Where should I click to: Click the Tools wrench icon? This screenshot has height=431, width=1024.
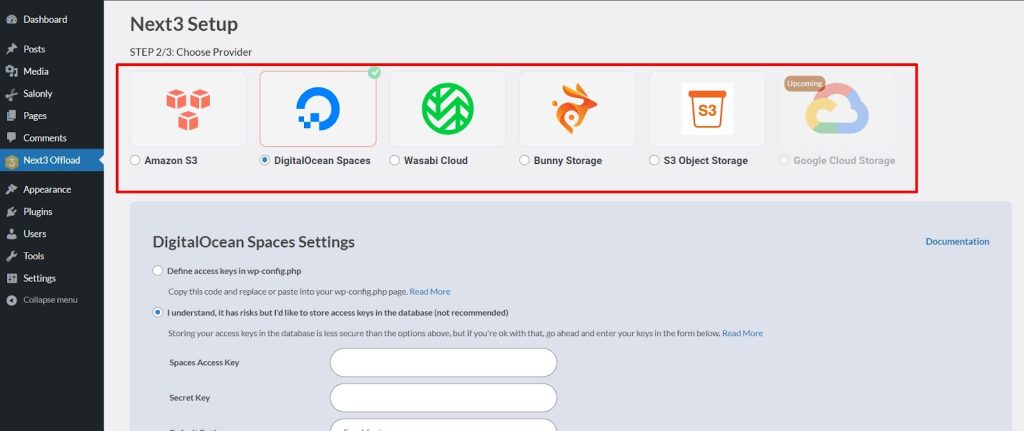(x=11, y=256)
